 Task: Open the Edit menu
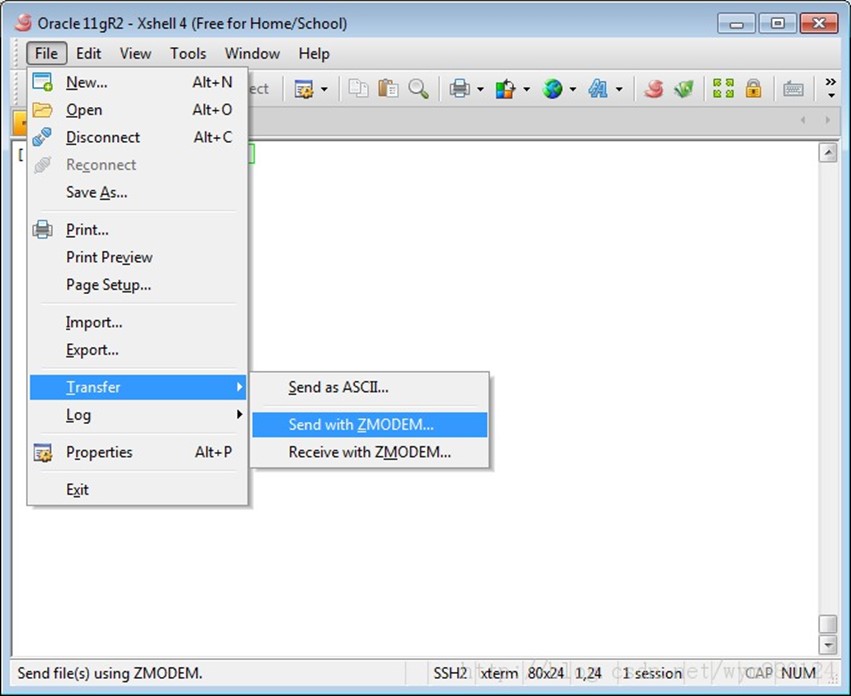[88, 53]
